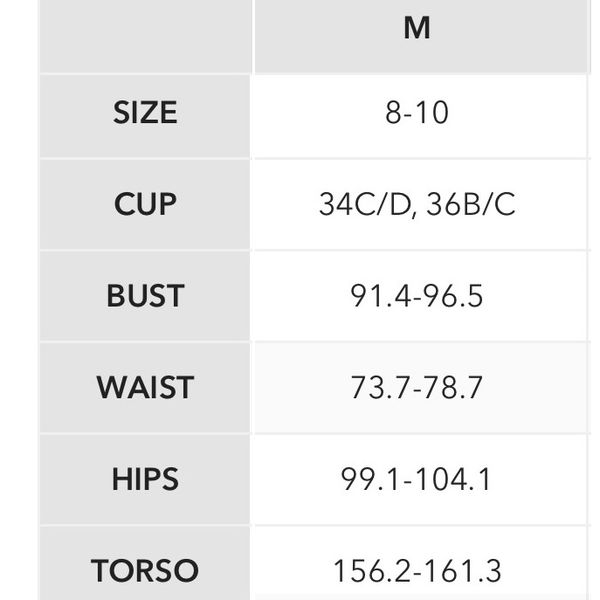600x600 pixels.
Task: Click the 36B/C cup size text
Action: [470, 205]
